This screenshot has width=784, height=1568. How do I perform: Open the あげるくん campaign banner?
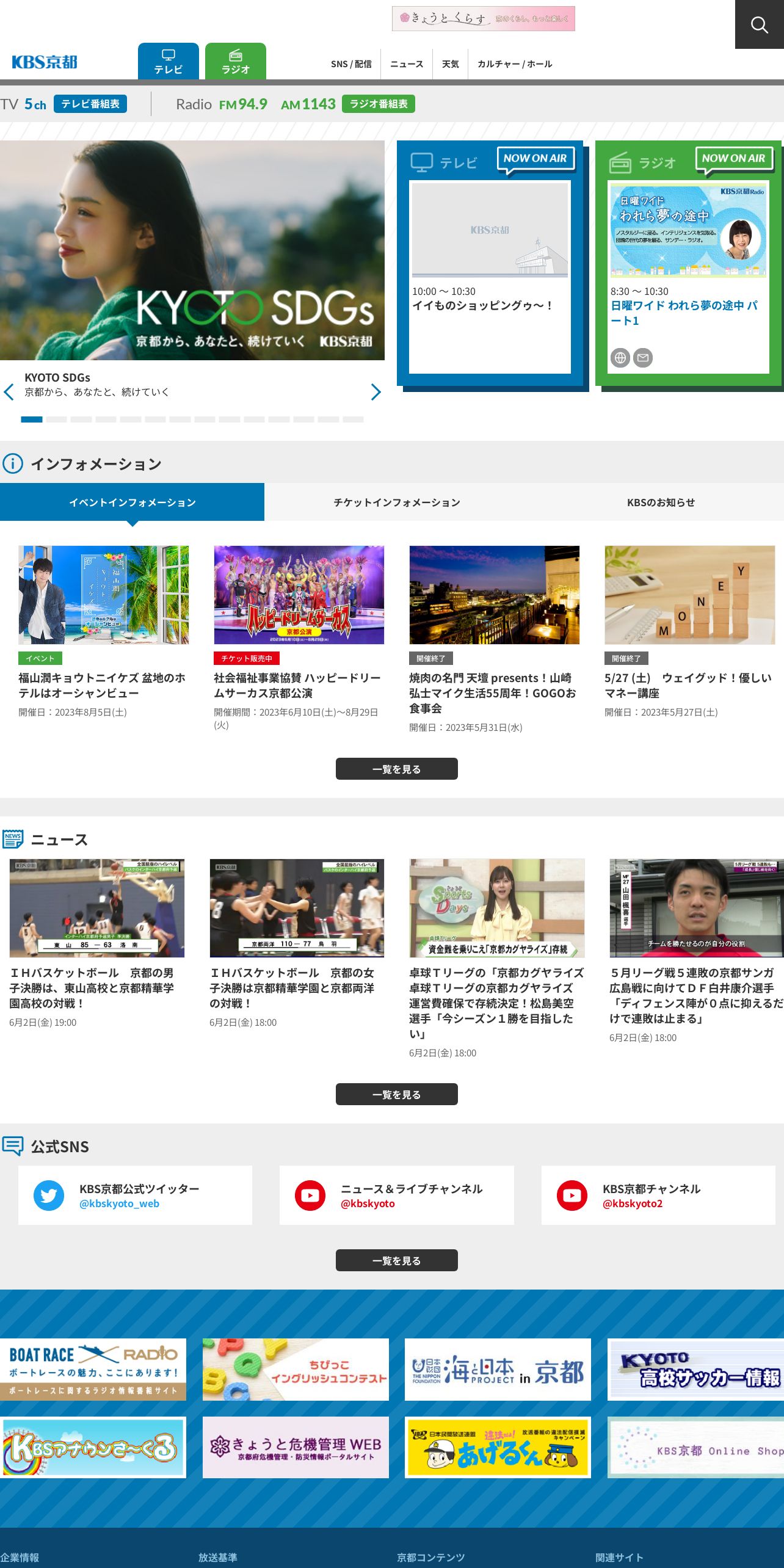[498, 1447]
